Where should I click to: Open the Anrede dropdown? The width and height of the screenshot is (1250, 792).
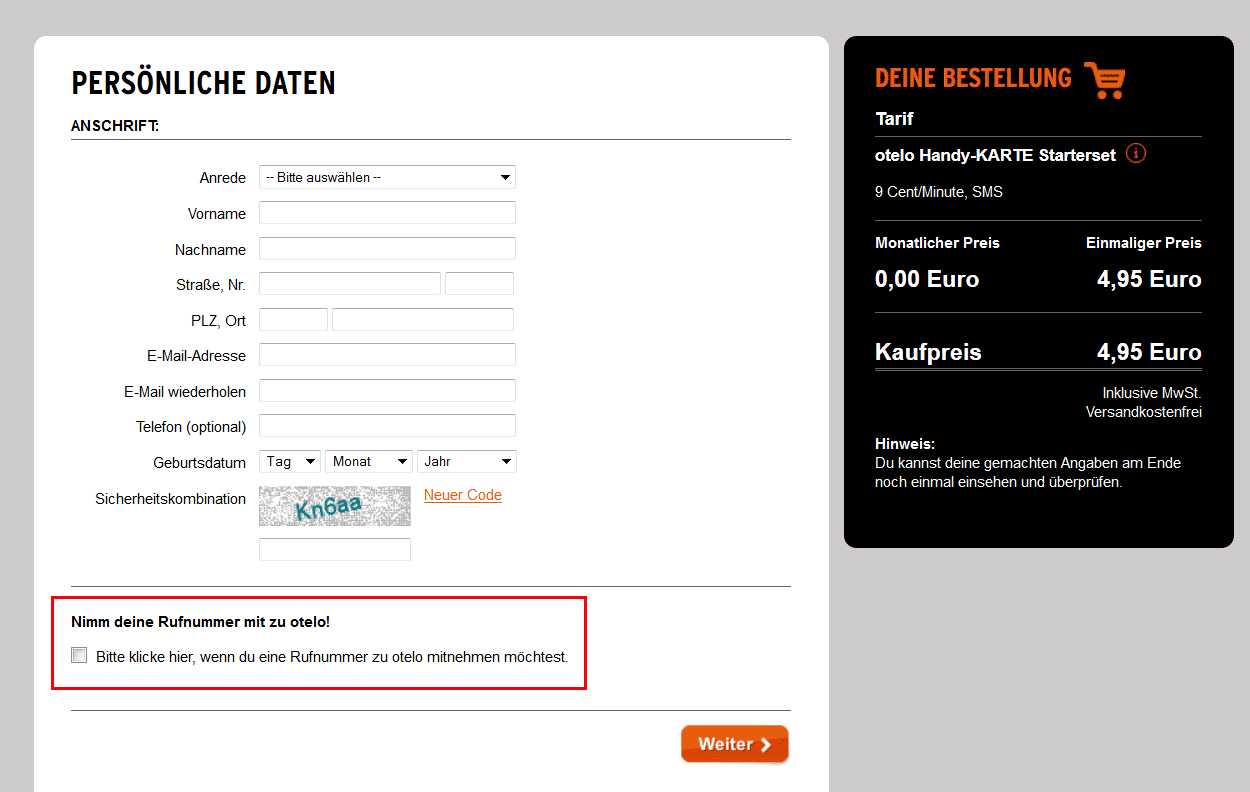pyautogui.click(x=387, y=177)
